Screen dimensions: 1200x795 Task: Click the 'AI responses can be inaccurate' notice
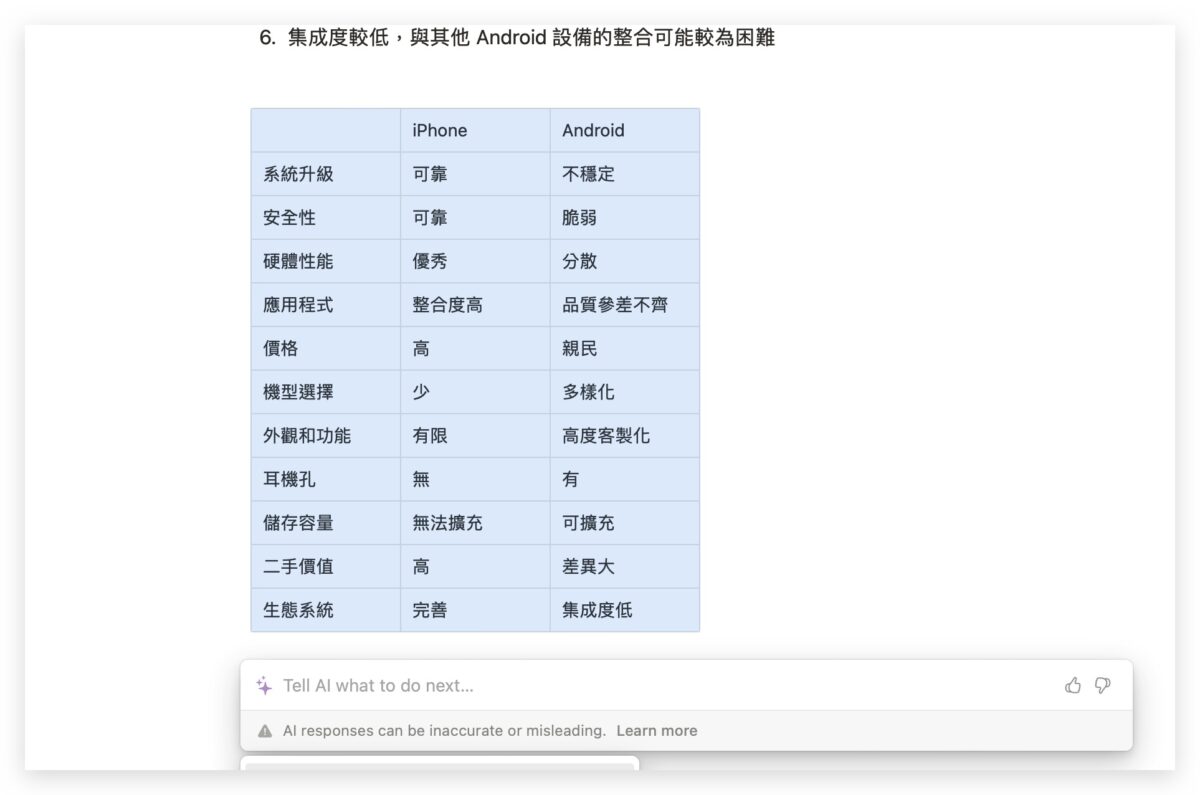444,731
